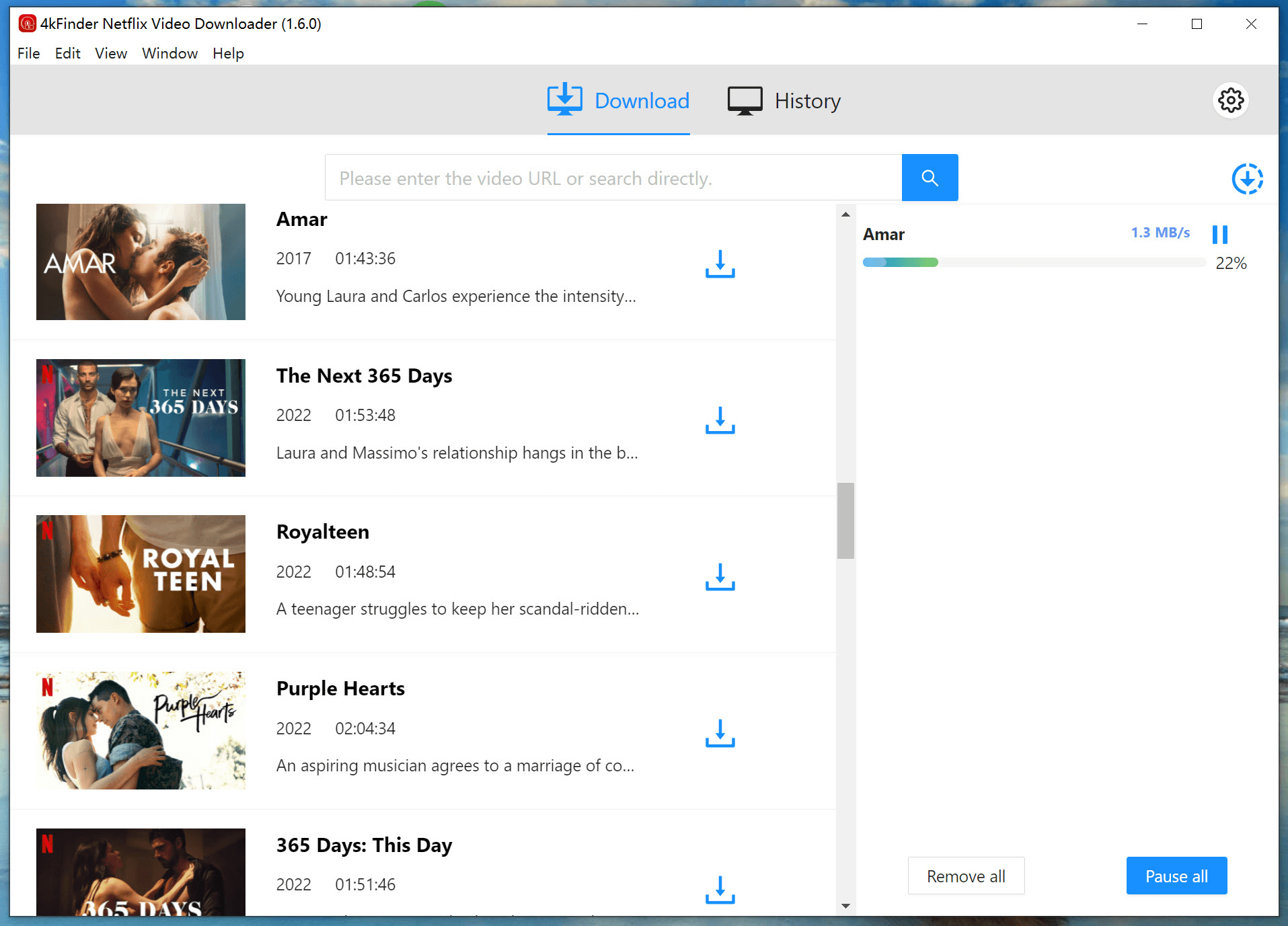Open the settings gear
The image size is (1288, 926).
[1231, 101]
